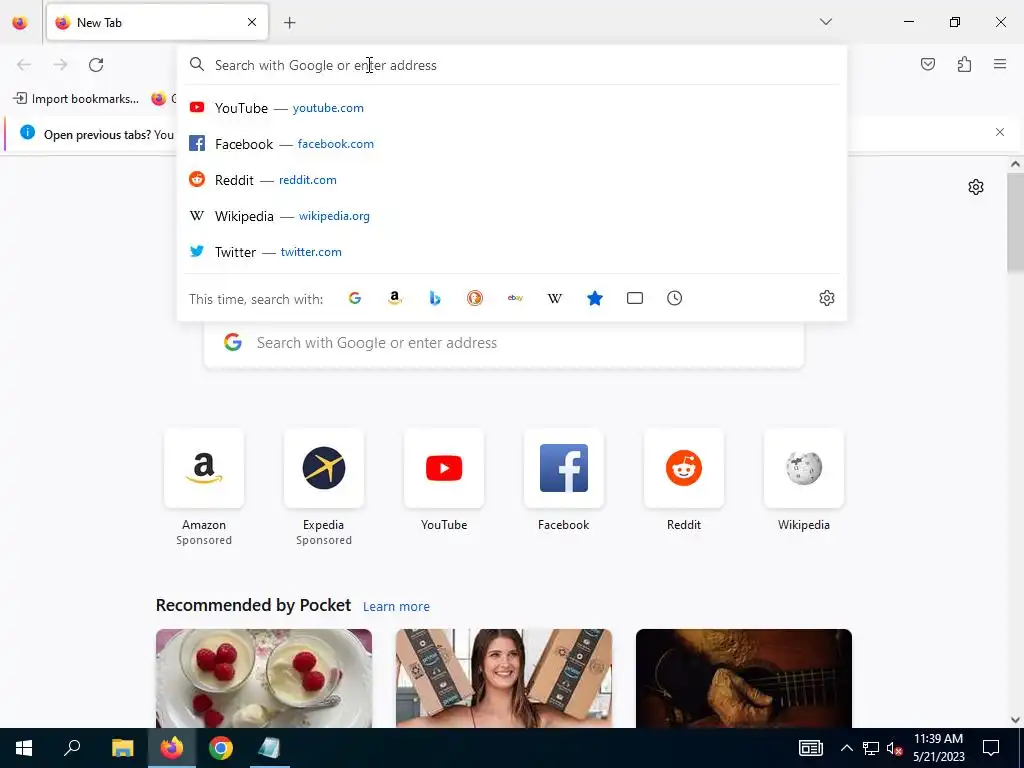This screenshot has height=768, width=1024.
Task: Search this time with Wikipedia icon
Action: coord(554,298)
